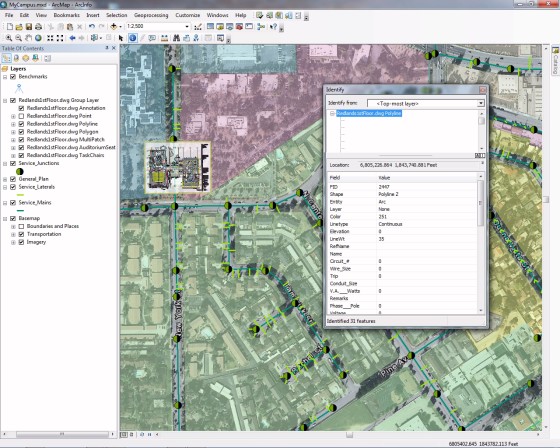Toggle Redlands1stFloor.dwg Group Layer checkbox
This screenshot has width=560, height=448.
tap(13, 100)
